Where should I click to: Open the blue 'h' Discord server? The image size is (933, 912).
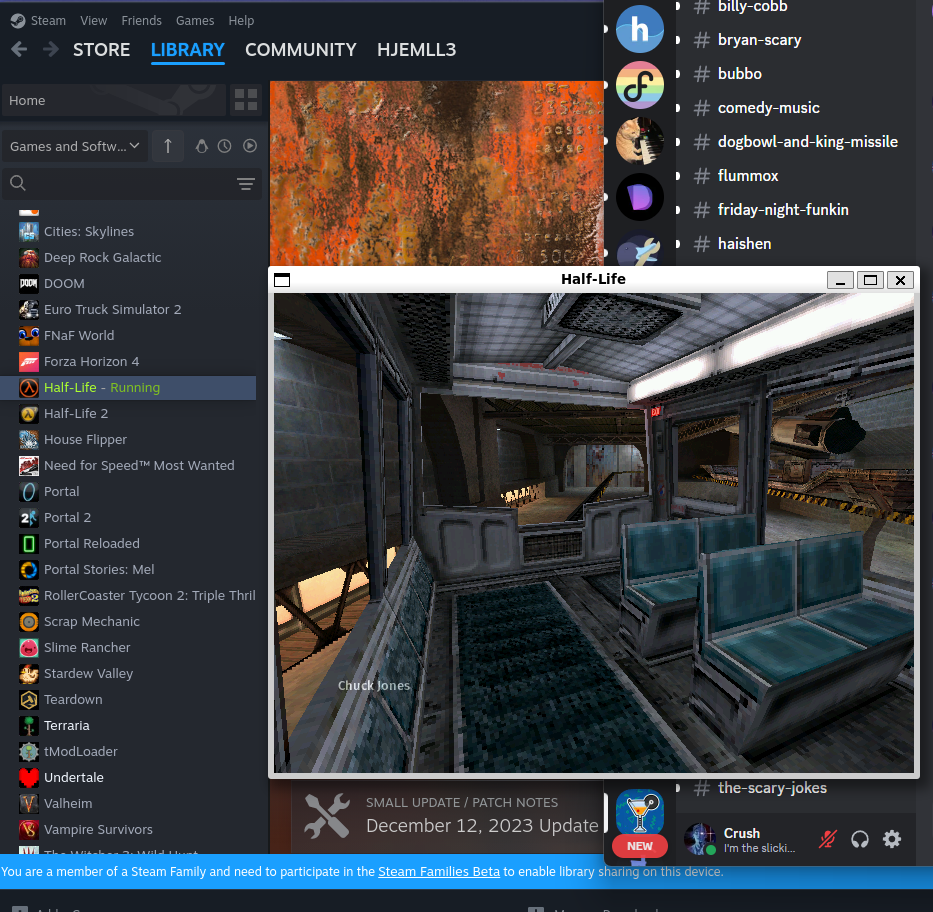[640, 29]
